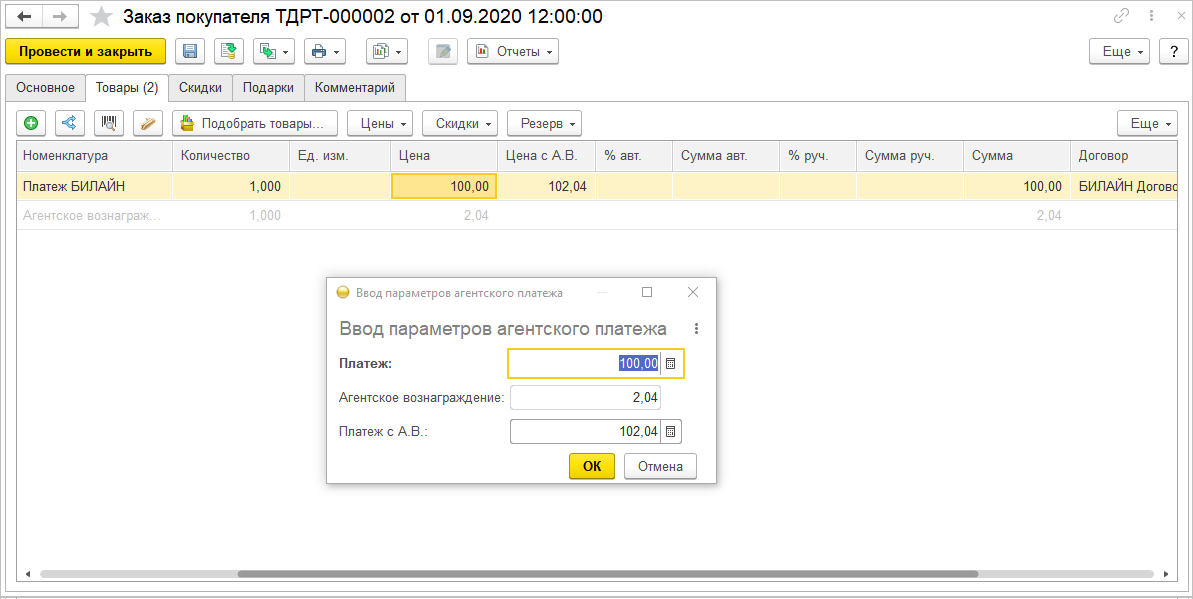Open help with the question mark button
The width and height of the screenshot is (1193, 599).
[1173, 52]
